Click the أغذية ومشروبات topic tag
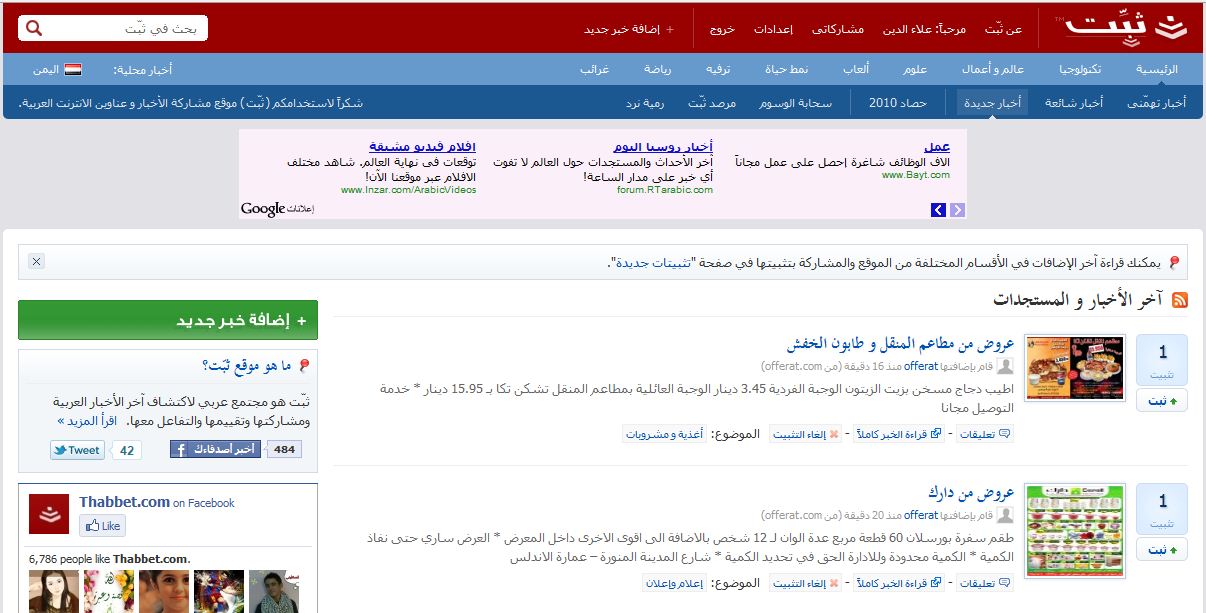This screenshot has width=1206, height=613. 665,434
